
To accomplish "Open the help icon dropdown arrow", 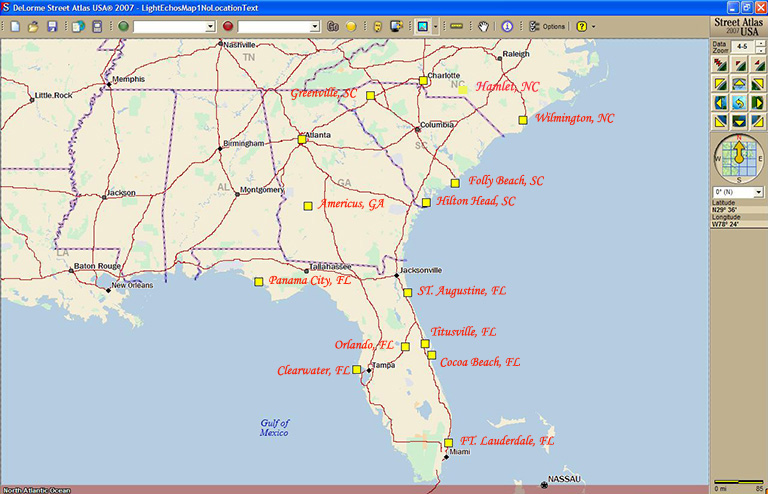I will point(594,26).
